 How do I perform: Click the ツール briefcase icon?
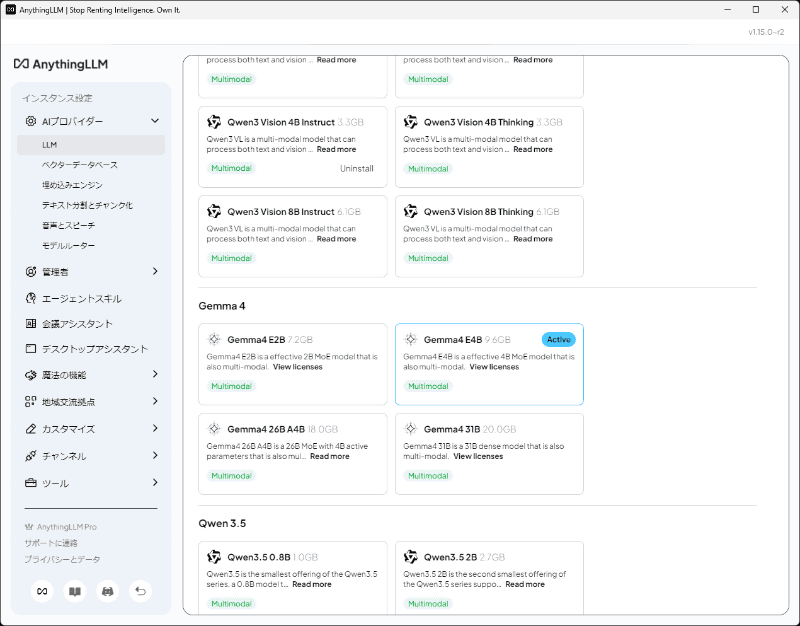coord(31,483)
